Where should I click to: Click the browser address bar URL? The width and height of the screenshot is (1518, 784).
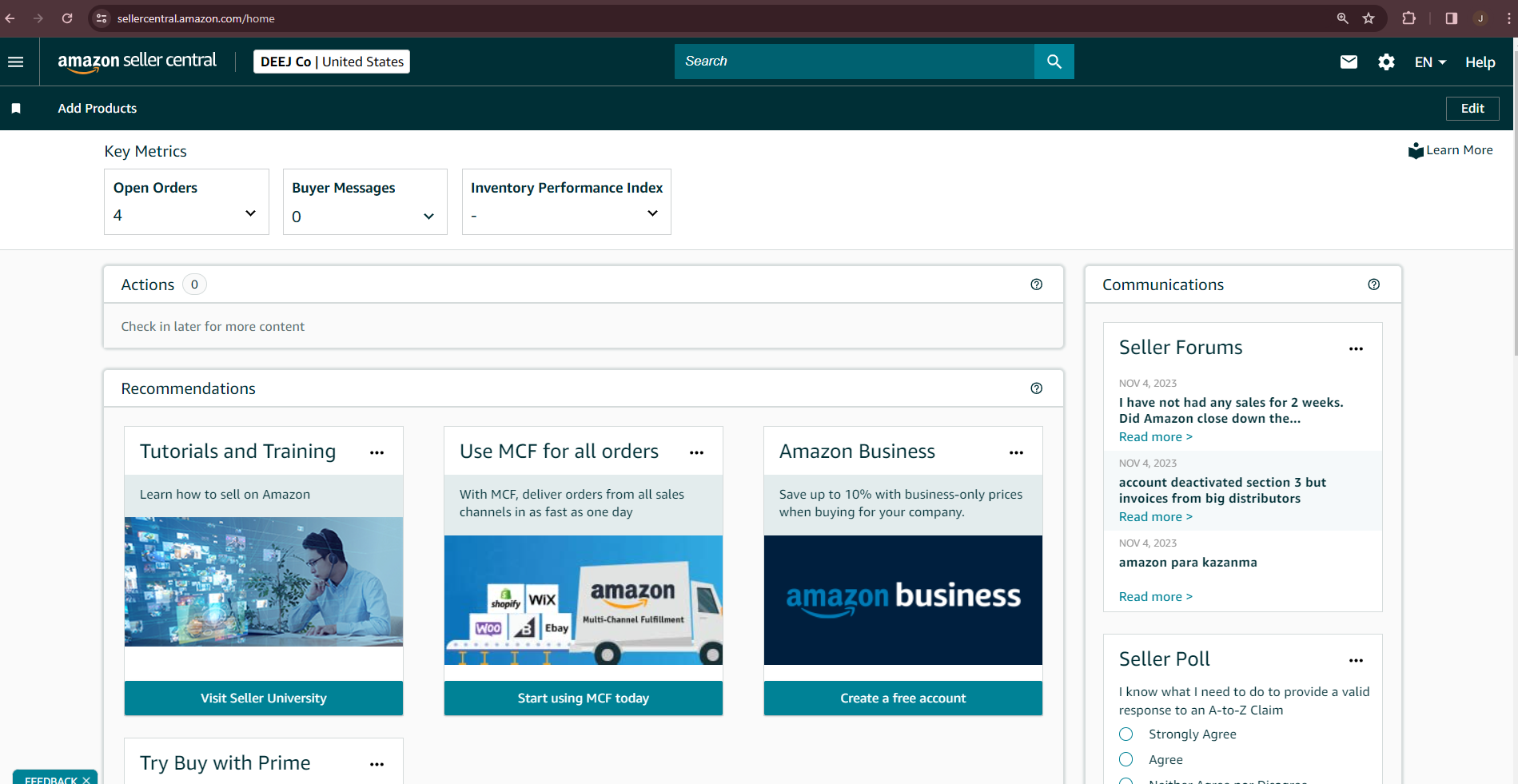[x=196, y=18]
